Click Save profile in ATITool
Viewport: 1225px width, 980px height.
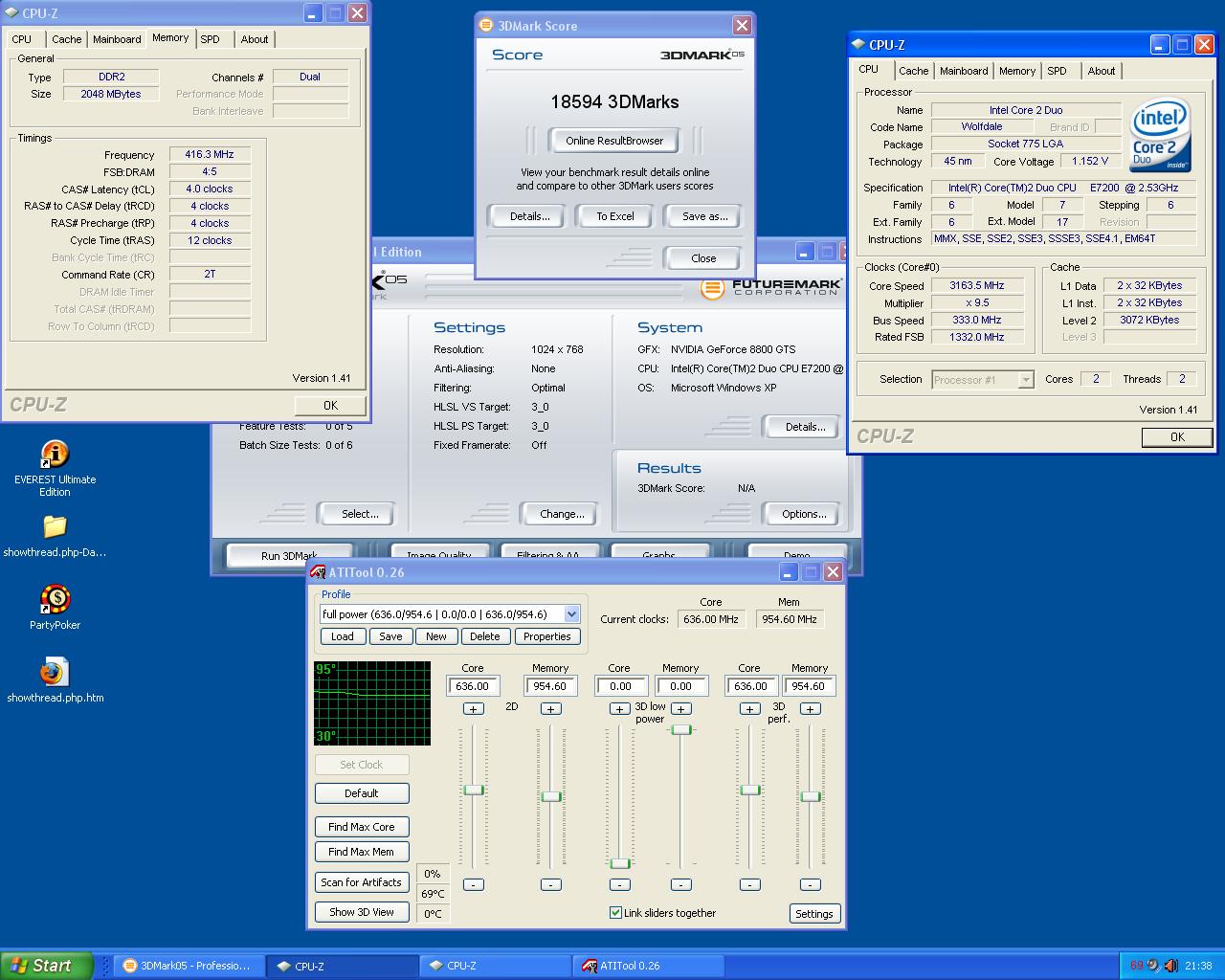tap(390, 636)
